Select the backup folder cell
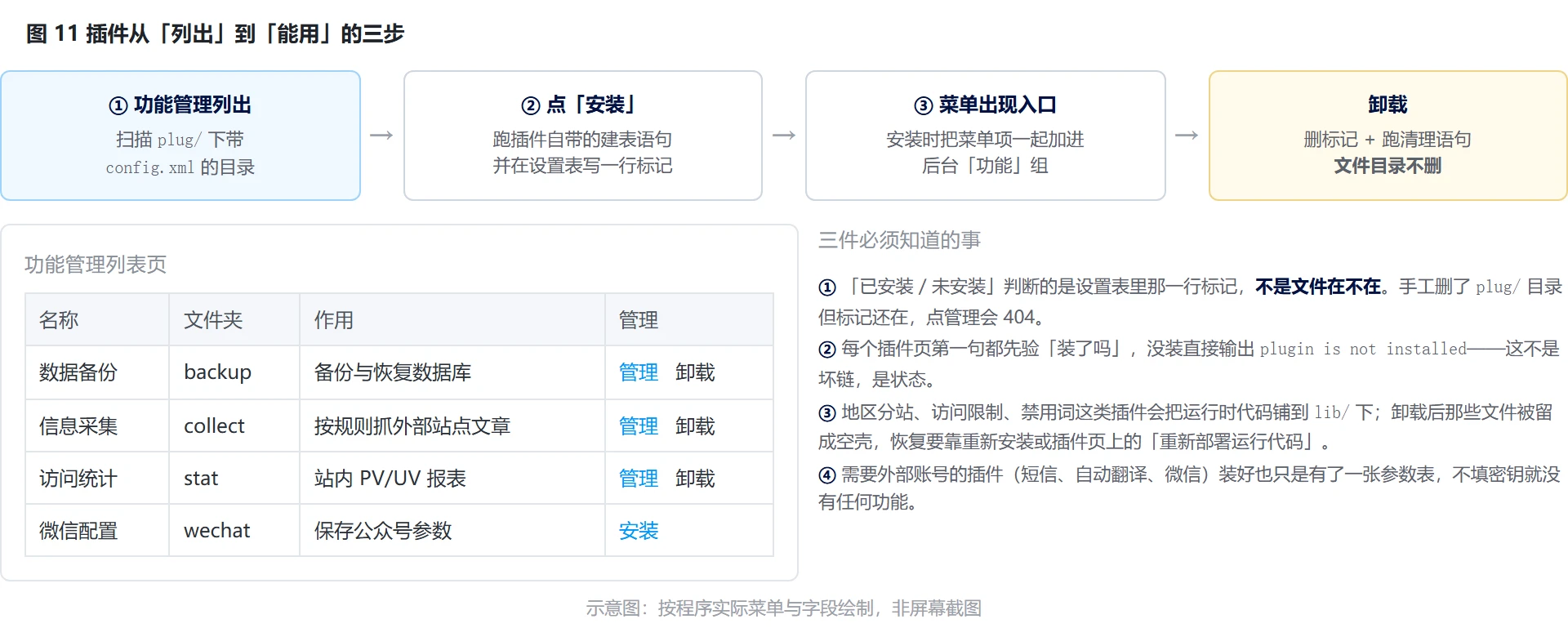 [234, 372]
